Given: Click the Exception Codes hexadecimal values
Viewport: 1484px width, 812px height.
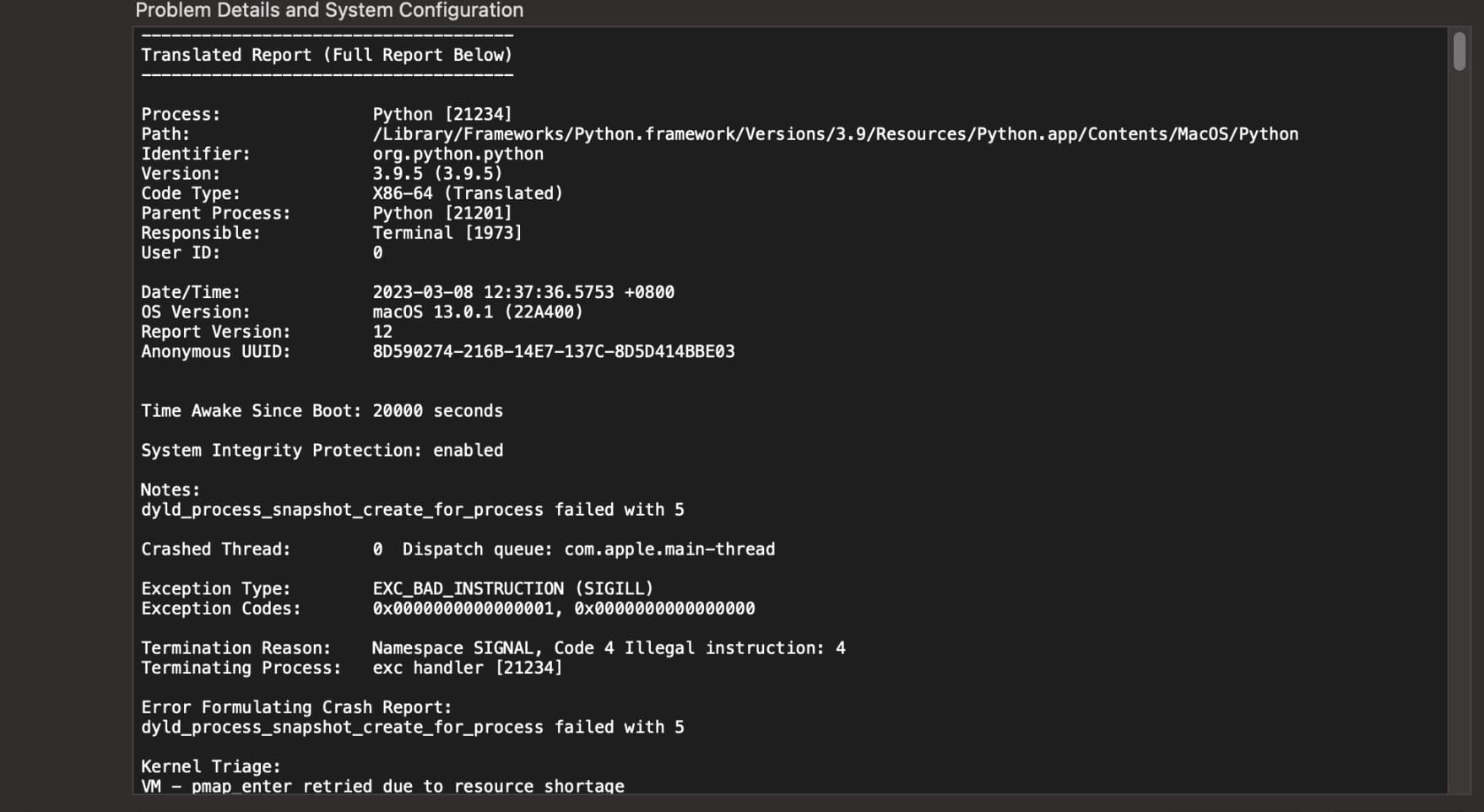Looking at the screenshot, I should click(x=564, y=608).
